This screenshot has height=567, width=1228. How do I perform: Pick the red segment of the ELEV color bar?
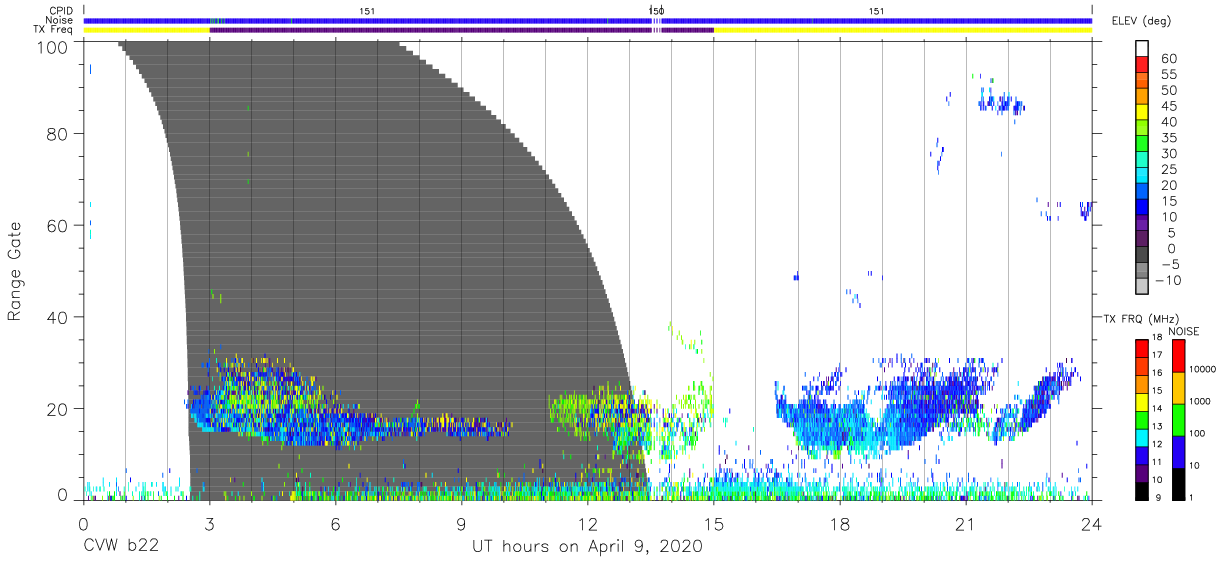click(1143, 65)
